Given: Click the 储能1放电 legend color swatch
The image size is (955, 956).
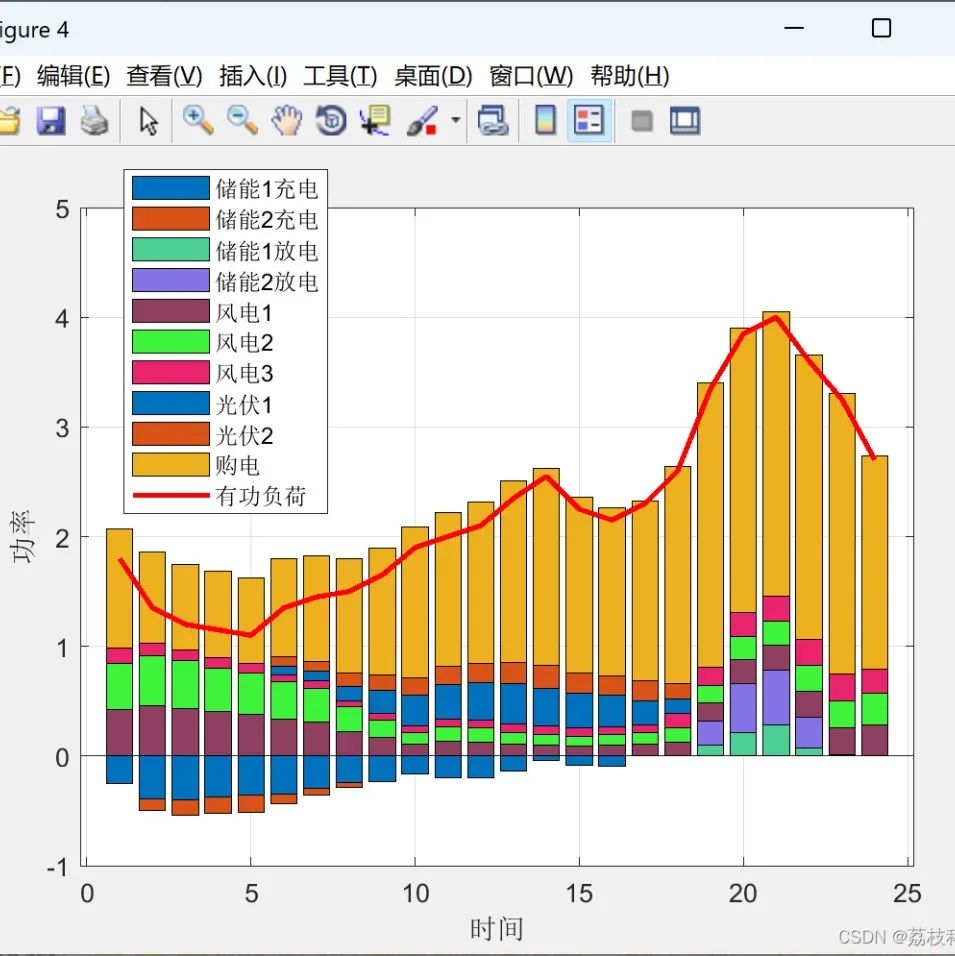Looking at the screenshot, I should [171, 250].
